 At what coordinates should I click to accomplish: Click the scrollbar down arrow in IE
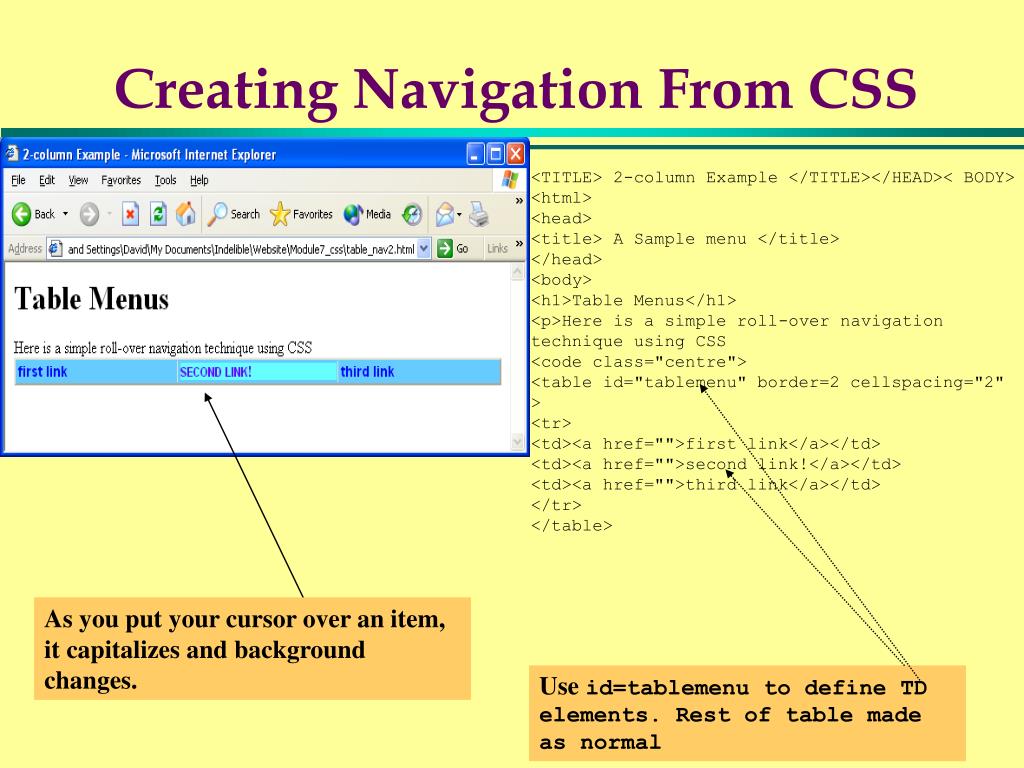point(518,442)
